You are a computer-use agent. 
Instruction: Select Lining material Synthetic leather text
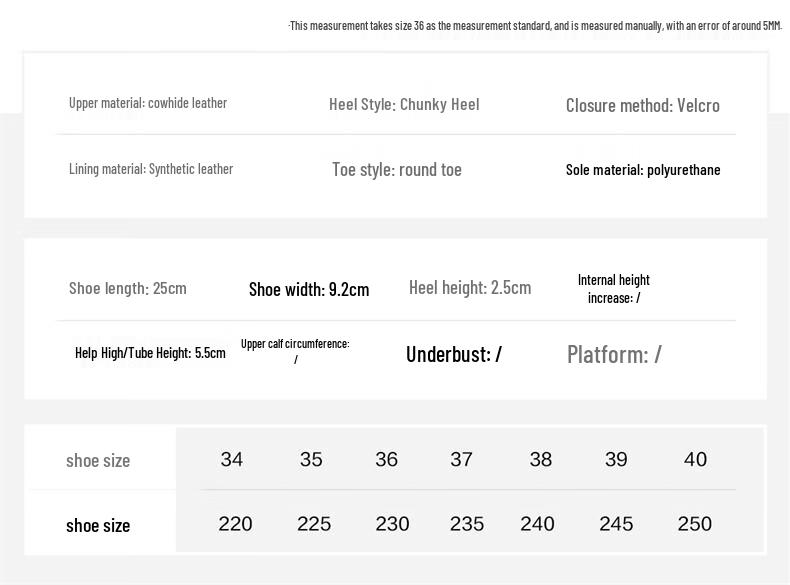pyautogui.click(x=151, y=169)
